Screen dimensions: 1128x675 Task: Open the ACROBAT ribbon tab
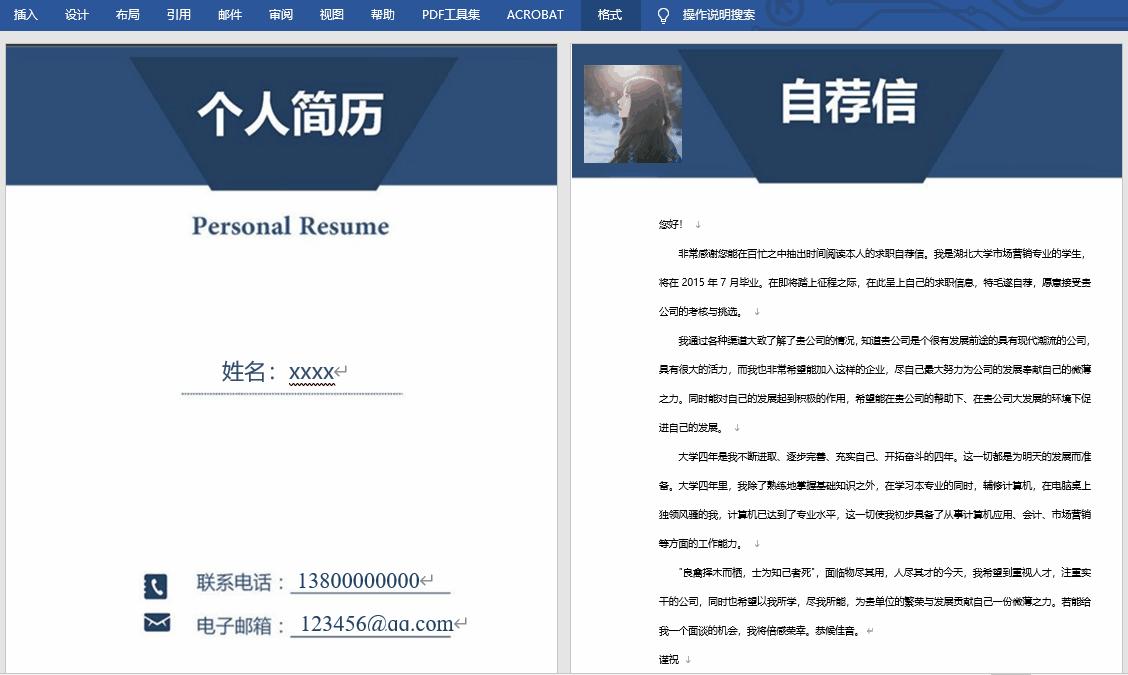[x=534, y=15]
